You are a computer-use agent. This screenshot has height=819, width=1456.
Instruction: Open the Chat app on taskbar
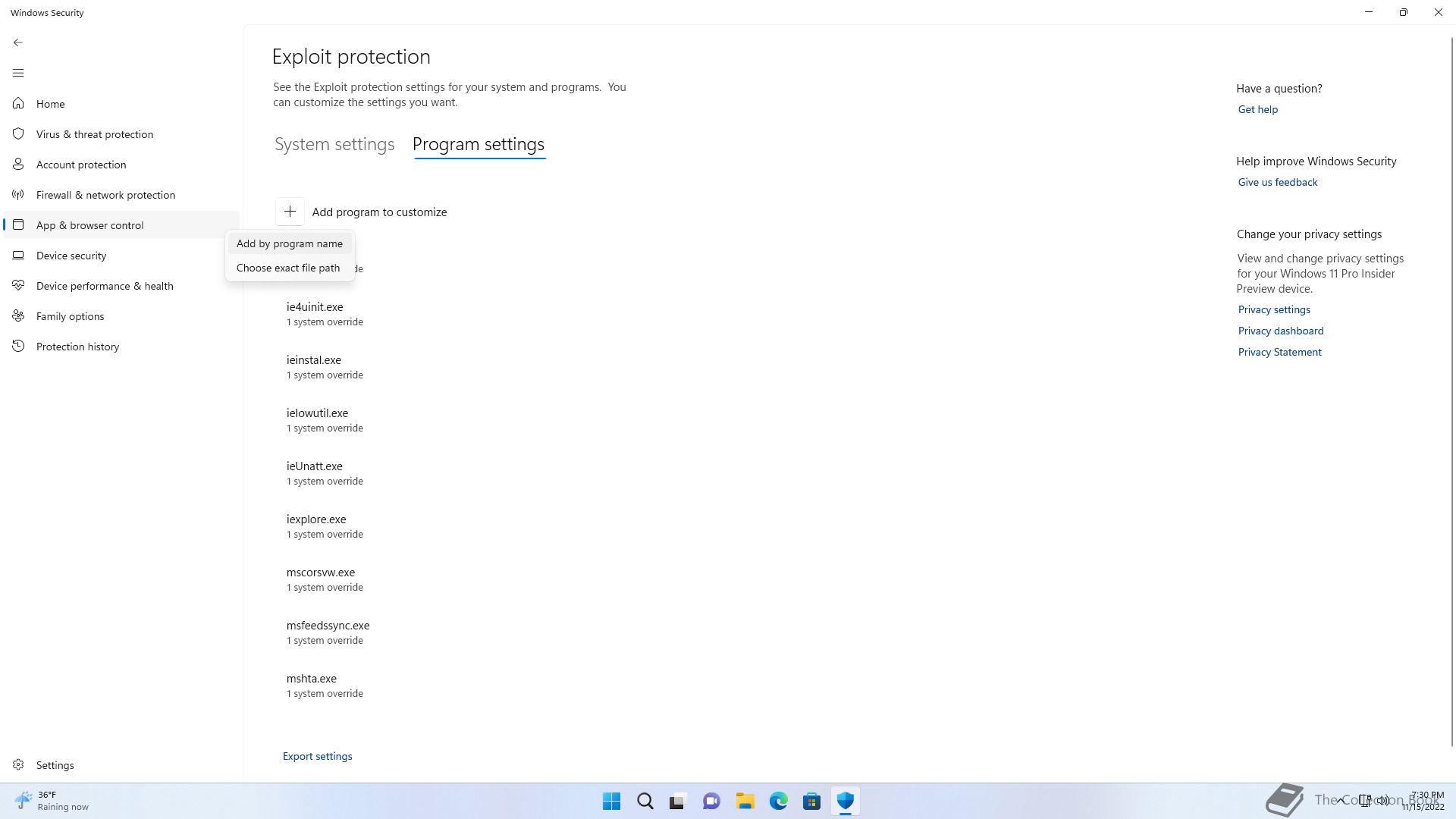(x=711, y=801)
